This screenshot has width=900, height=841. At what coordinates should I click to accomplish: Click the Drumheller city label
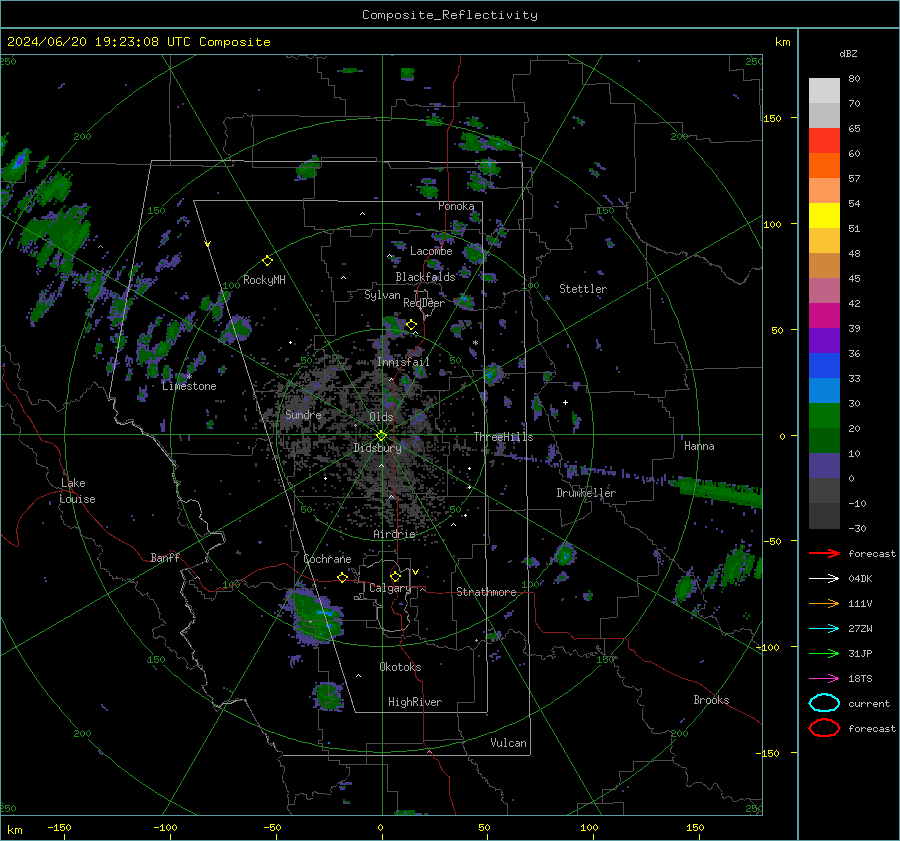coord(586,493)
